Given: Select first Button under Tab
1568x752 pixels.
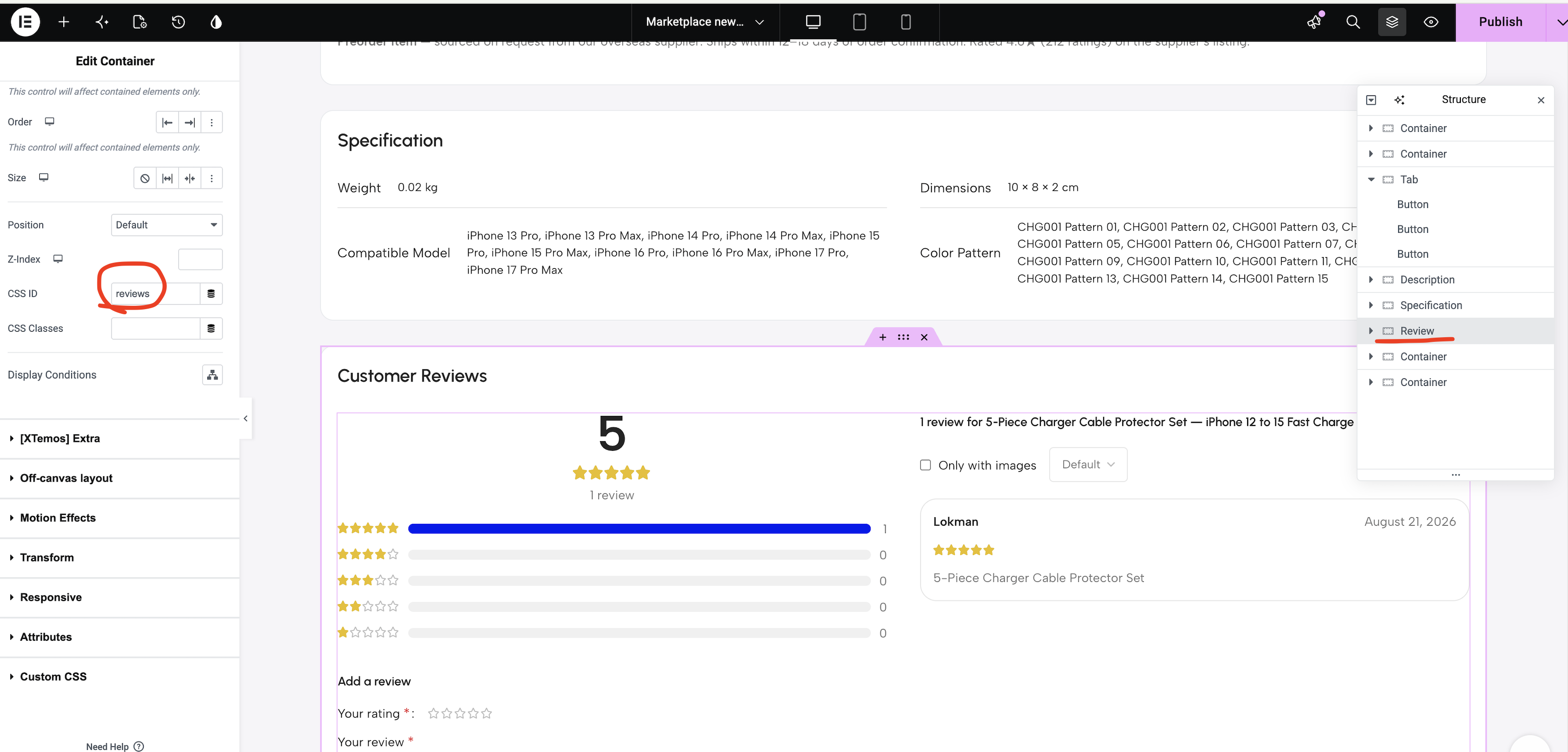Looking at the screenshot, I should coord(1412,204).
